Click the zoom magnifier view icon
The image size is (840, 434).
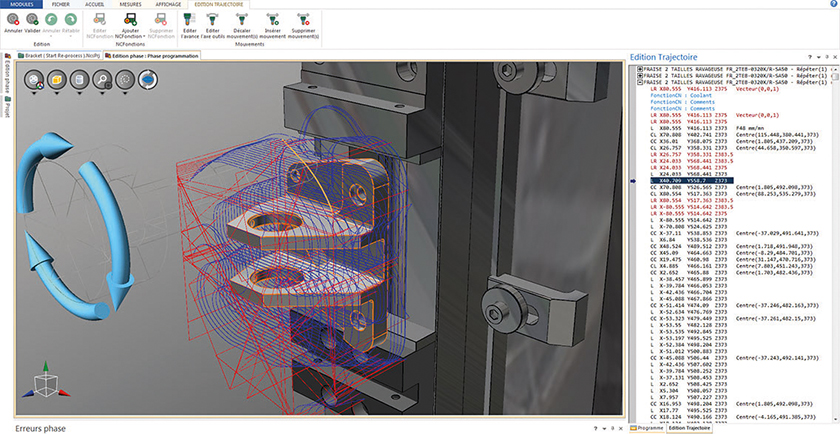(101, 78)
